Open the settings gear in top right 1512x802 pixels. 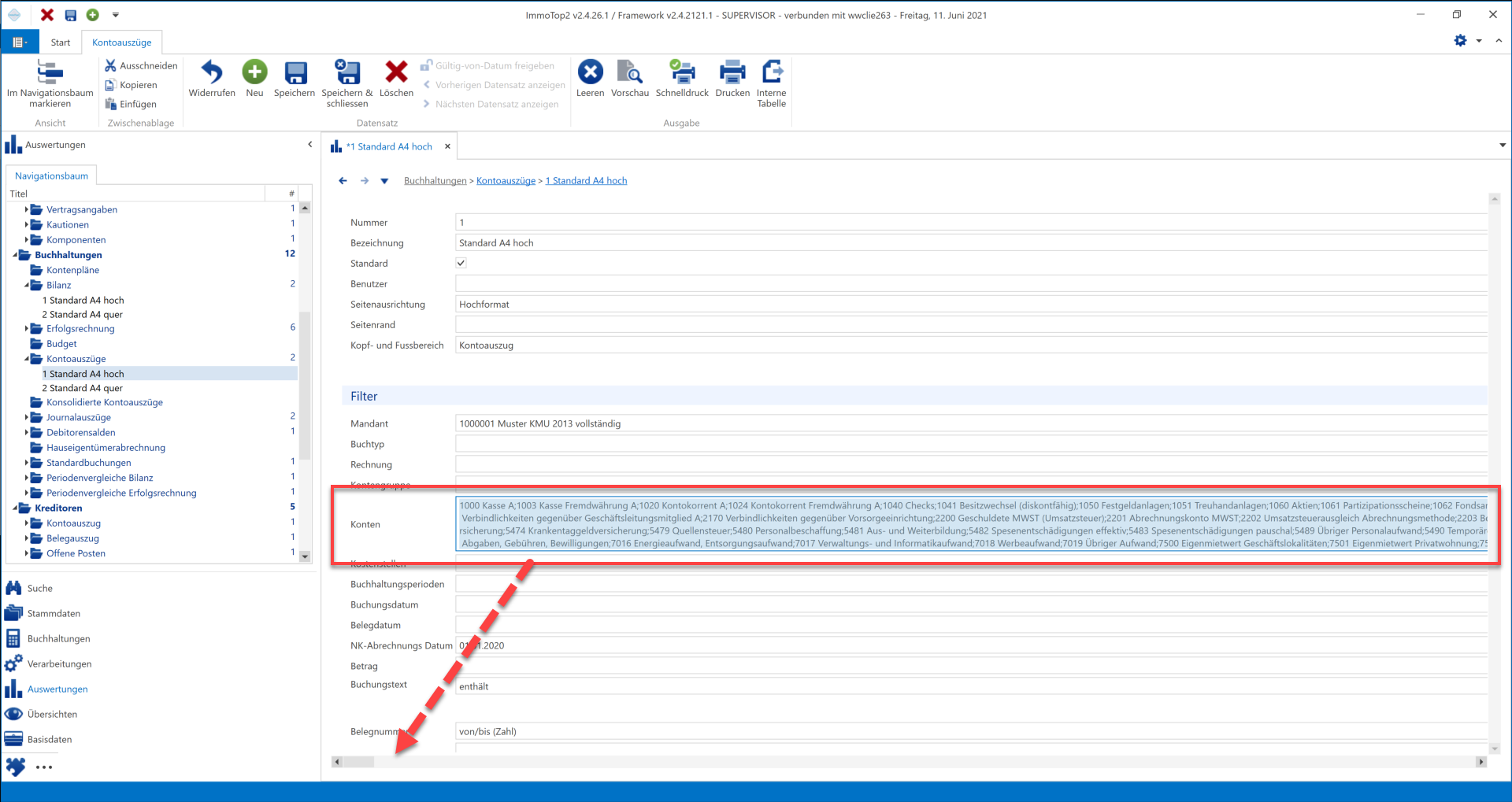tap(1460, 40)
